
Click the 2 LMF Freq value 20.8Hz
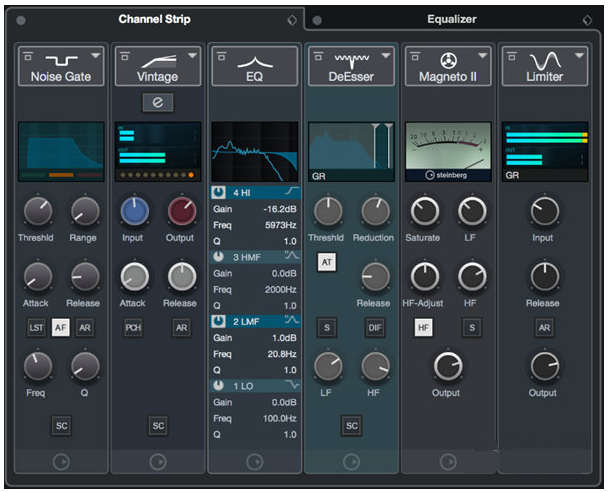click(282, 354)
